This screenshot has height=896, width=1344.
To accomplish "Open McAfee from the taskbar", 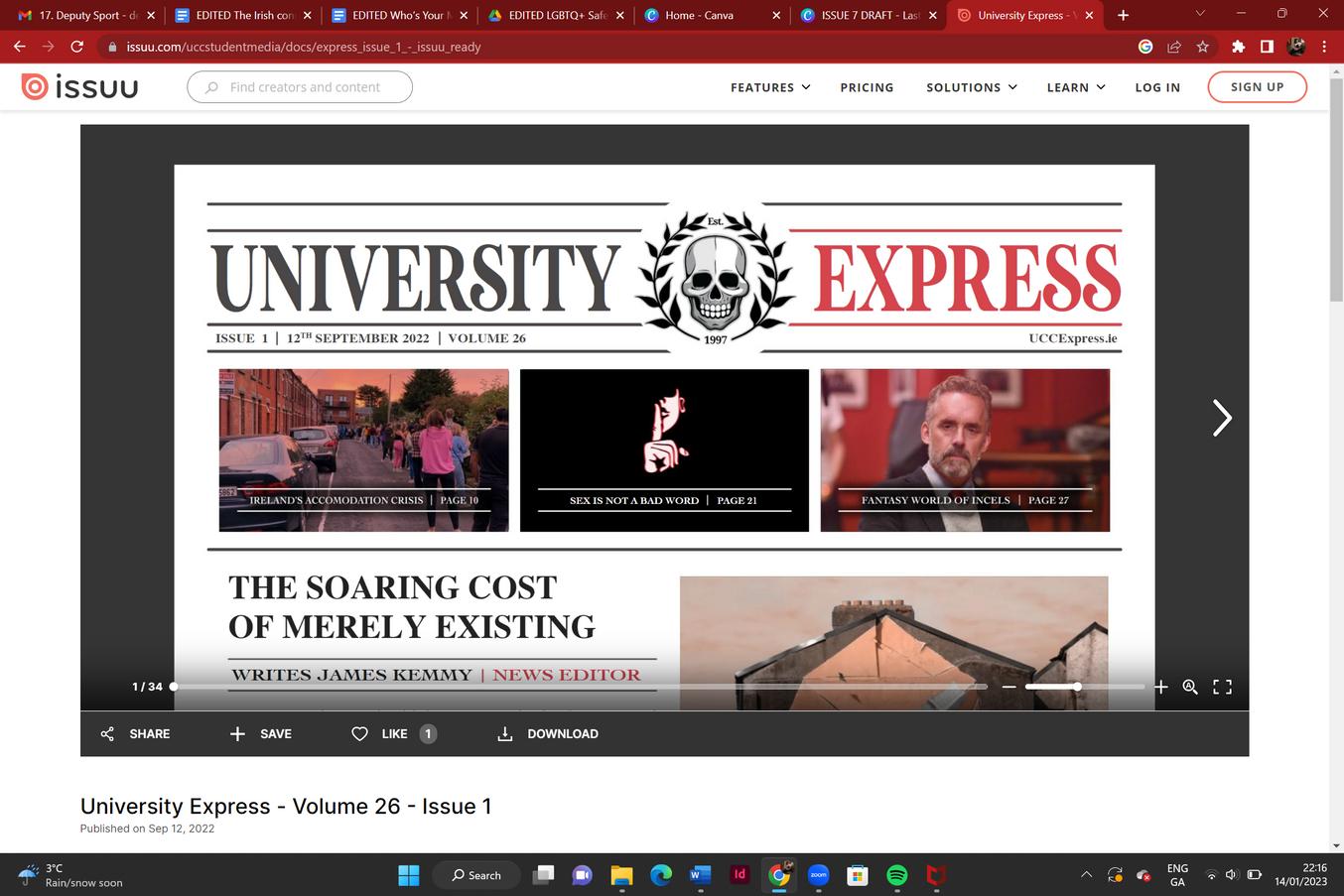I will pos(935,874).
